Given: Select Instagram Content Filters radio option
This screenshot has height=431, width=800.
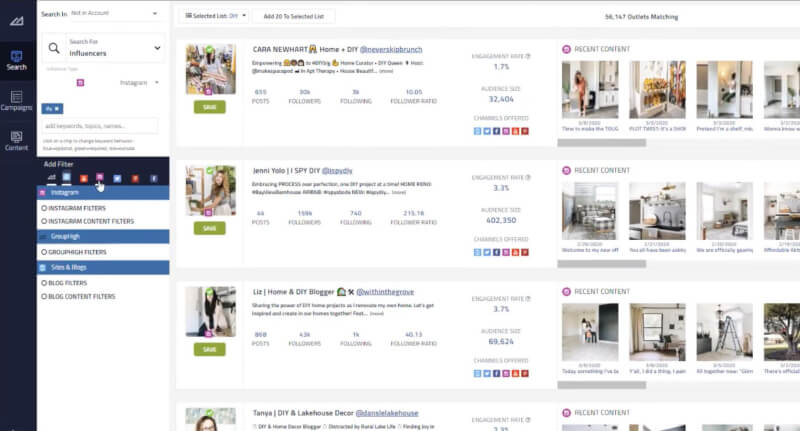Looking at the screenshot, I should click(x=44, y=221).
